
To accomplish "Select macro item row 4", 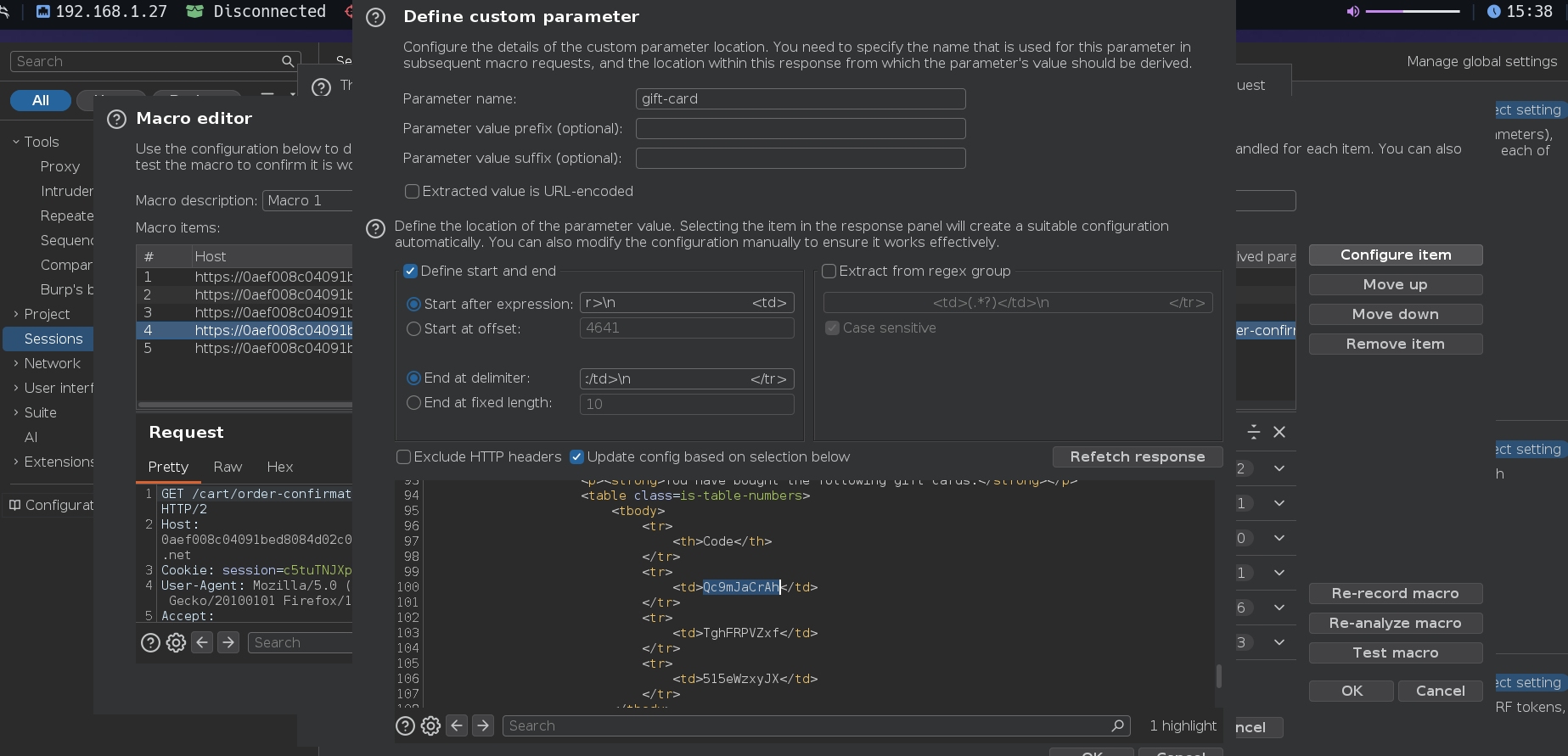I will click(244, 331).
